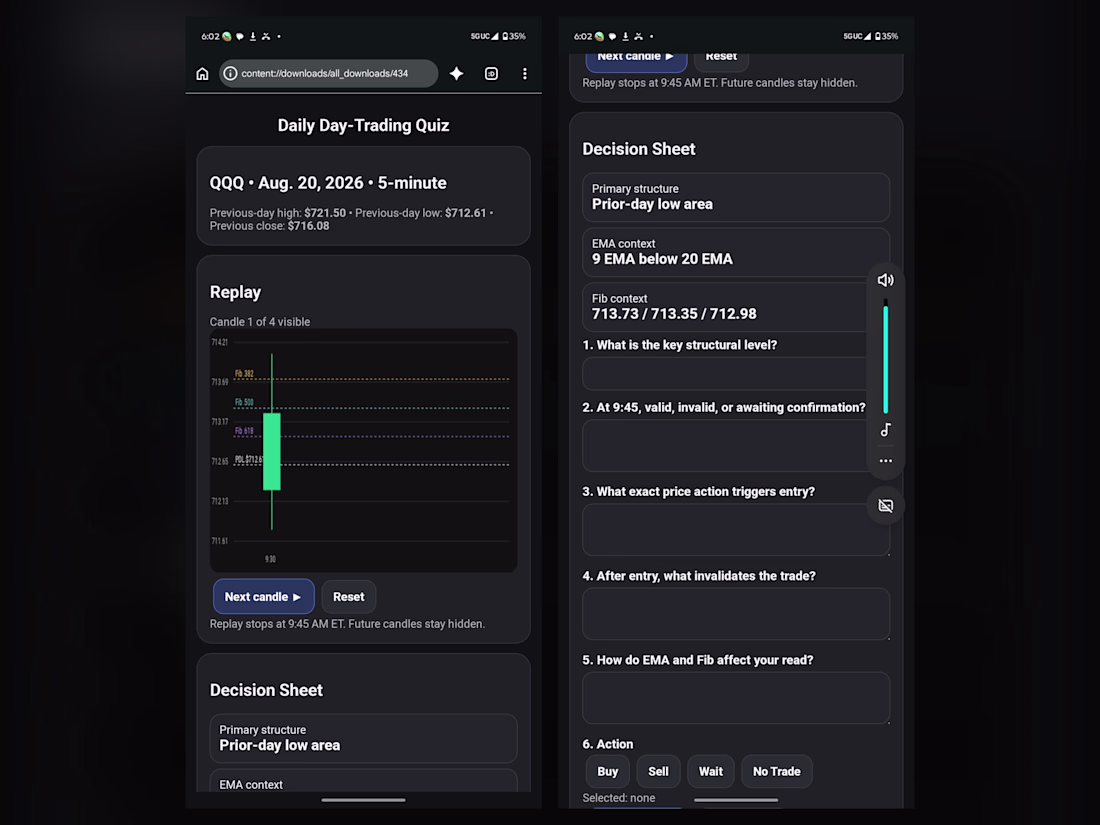
Task: Click the "Prior-day low area" card on the left screen
Action: tap(363, 738)
